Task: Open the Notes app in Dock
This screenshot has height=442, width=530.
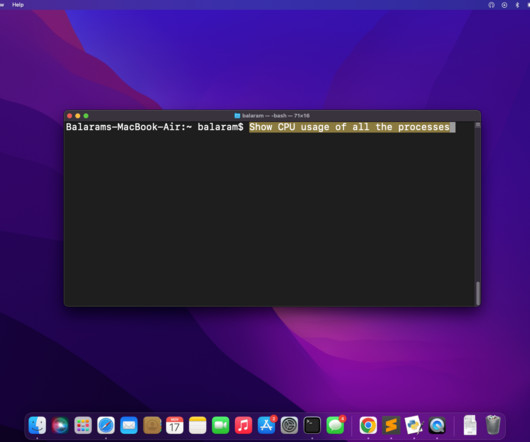Action: click(198, 425)
